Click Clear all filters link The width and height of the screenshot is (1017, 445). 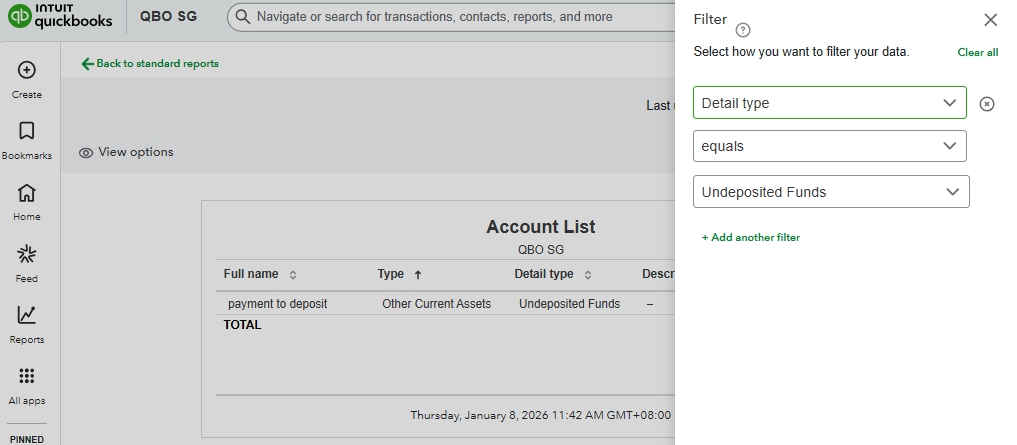pos(977,52)
